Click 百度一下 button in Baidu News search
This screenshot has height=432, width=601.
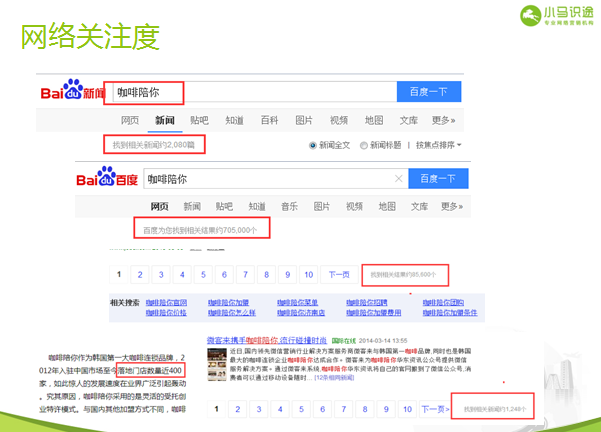(429, 92)
